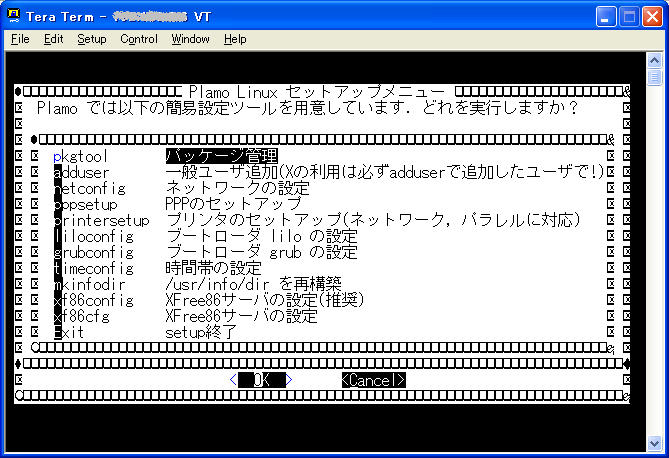Click the scrollbar up arrow

(654, 60)
